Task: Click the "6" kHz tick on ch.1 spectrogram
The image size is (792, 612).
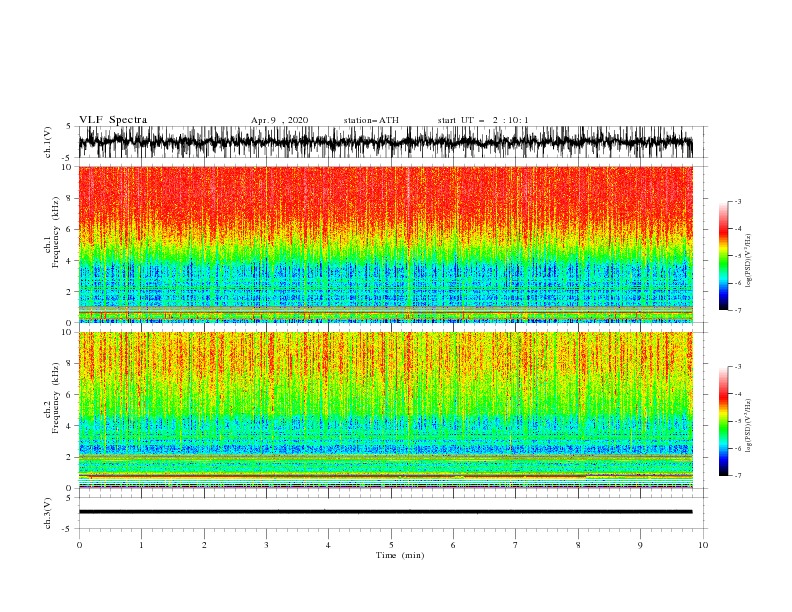Action: tap(69, 229)
